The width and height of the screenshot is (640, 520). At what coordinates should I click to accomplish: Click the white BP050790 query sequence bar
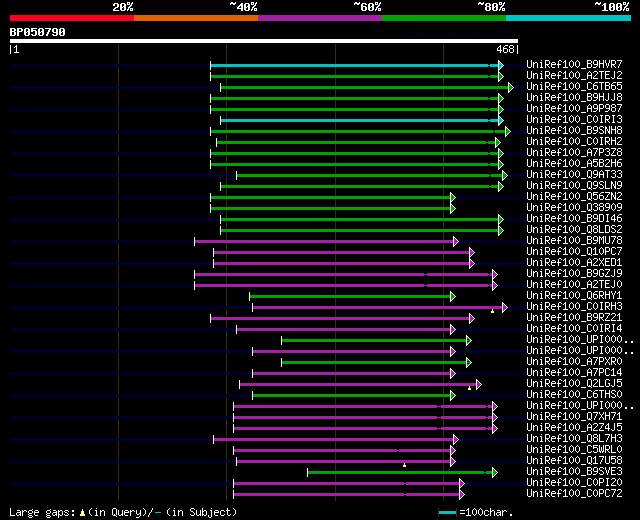pos(264,41)
